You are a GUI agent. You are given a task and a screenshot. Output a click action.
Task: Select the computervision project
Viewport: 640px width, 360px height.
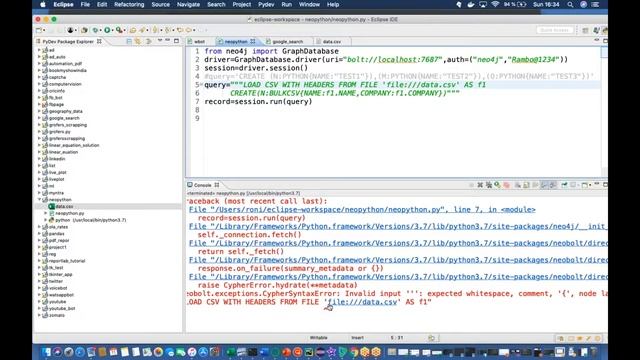point(65,84)
